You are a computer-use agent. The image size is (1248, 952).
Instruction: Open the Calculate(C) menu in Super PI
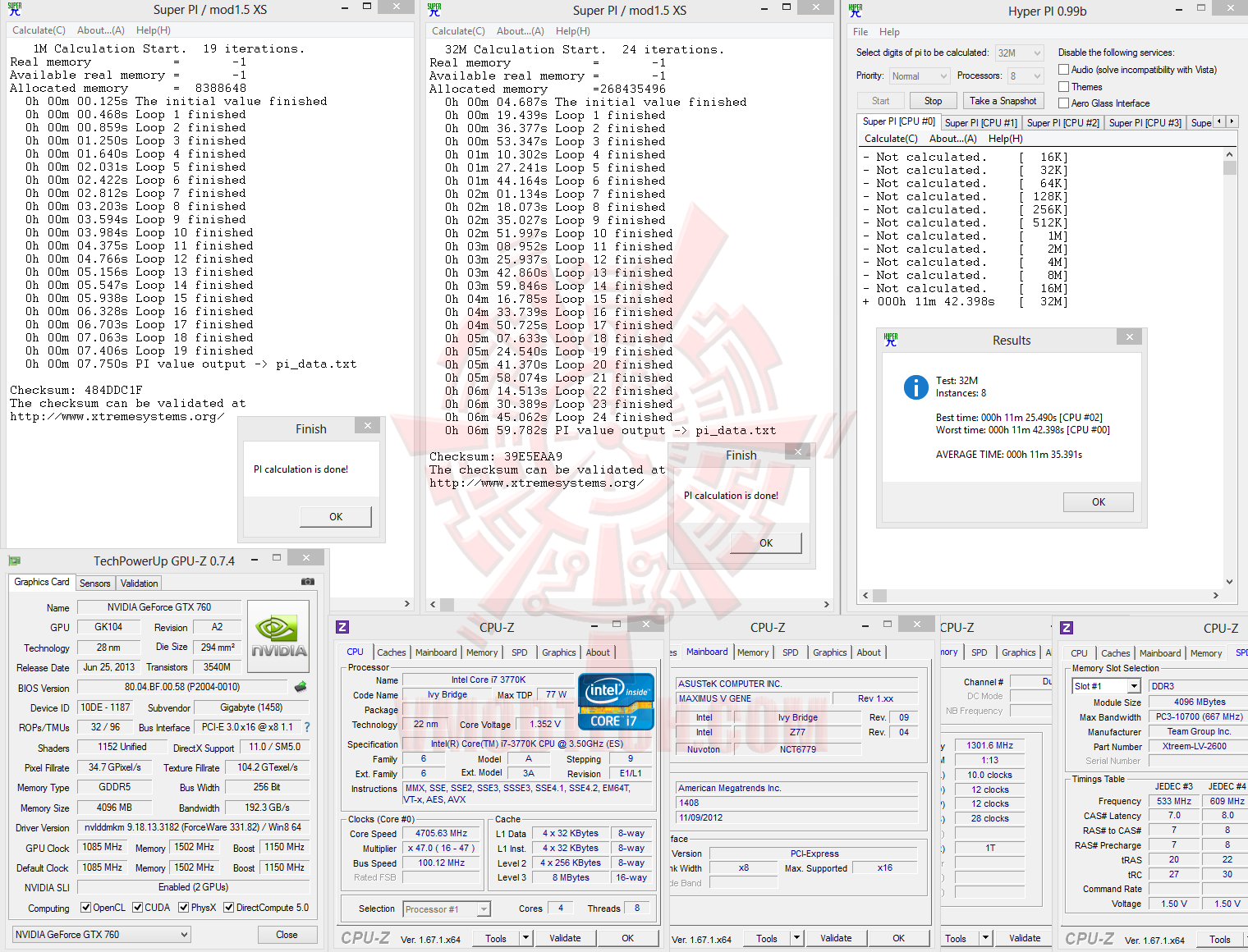pos(39,30)
